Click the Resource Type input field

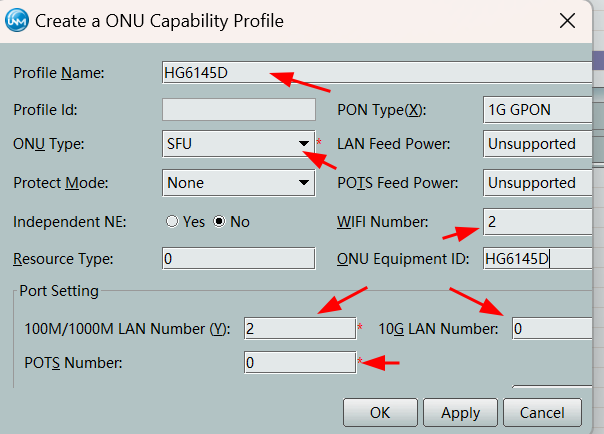click(239, 258)
